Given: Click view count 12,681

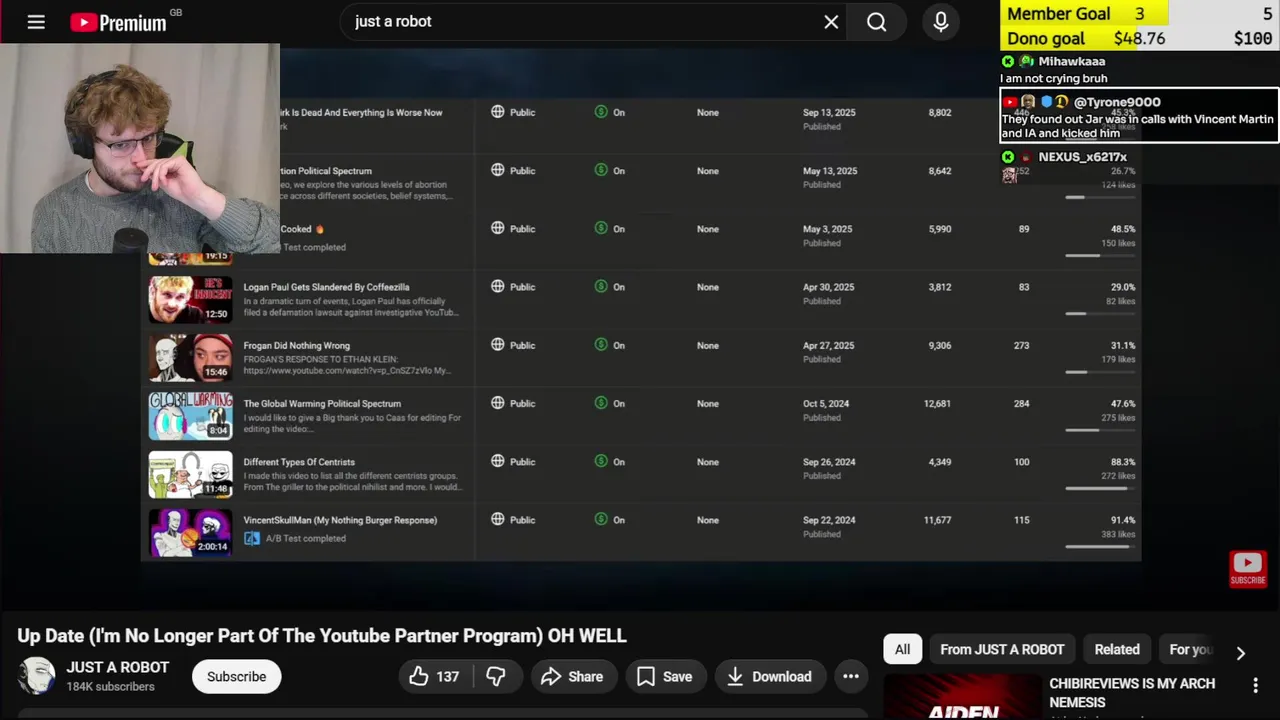Looking at the screenshot, I should [937, 404].
